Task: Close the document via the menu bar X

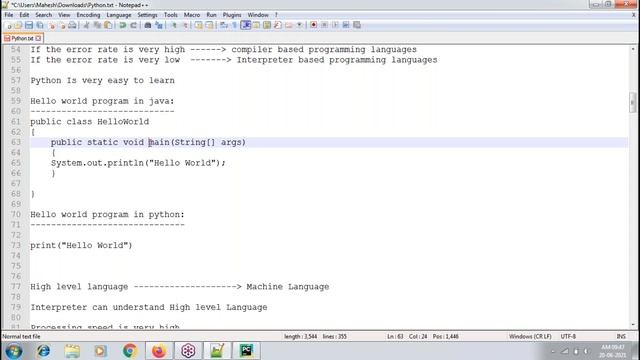Action: pos(634,15)
